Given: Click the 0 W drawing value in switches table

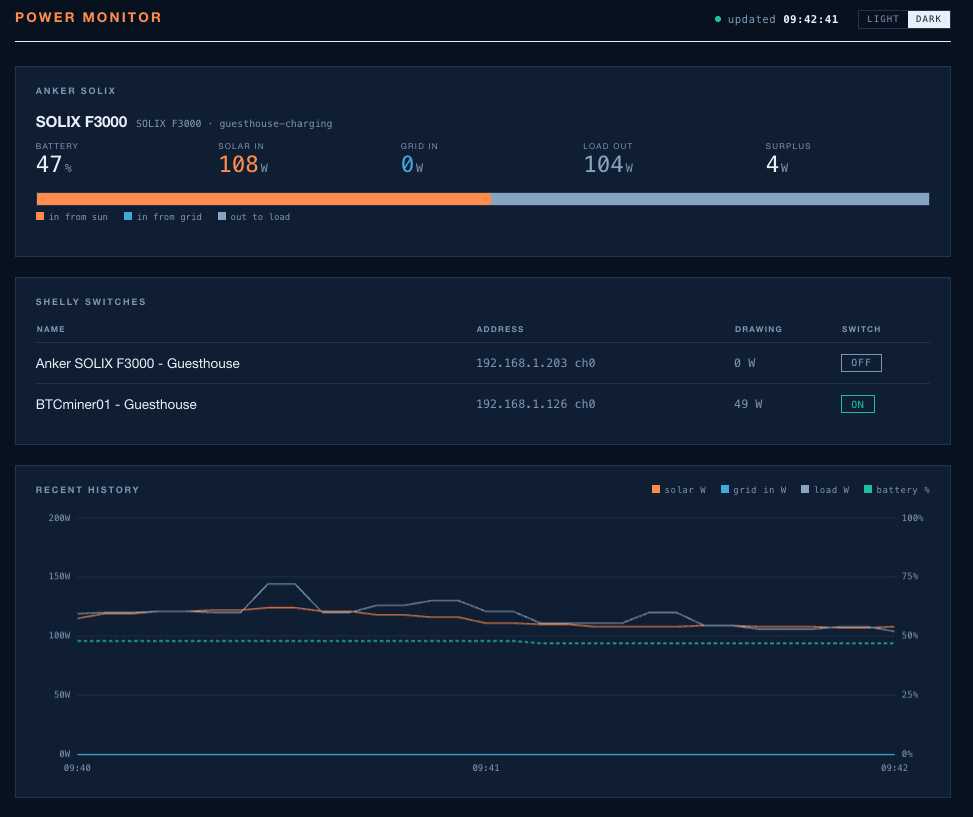Looking at the screenshot, I should (x=745, y=363).
